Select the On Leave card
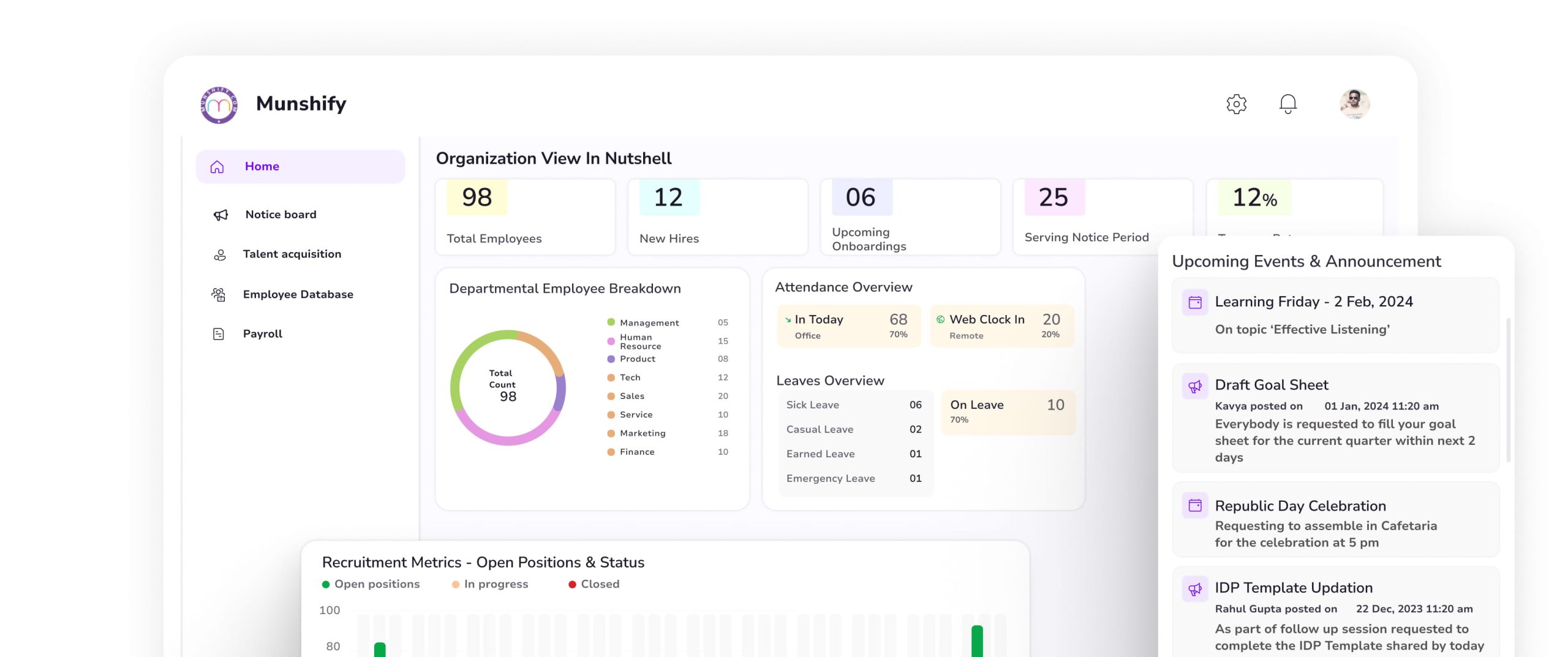Viewport: 1568px width, 657px height. (x=1008, y=412)
